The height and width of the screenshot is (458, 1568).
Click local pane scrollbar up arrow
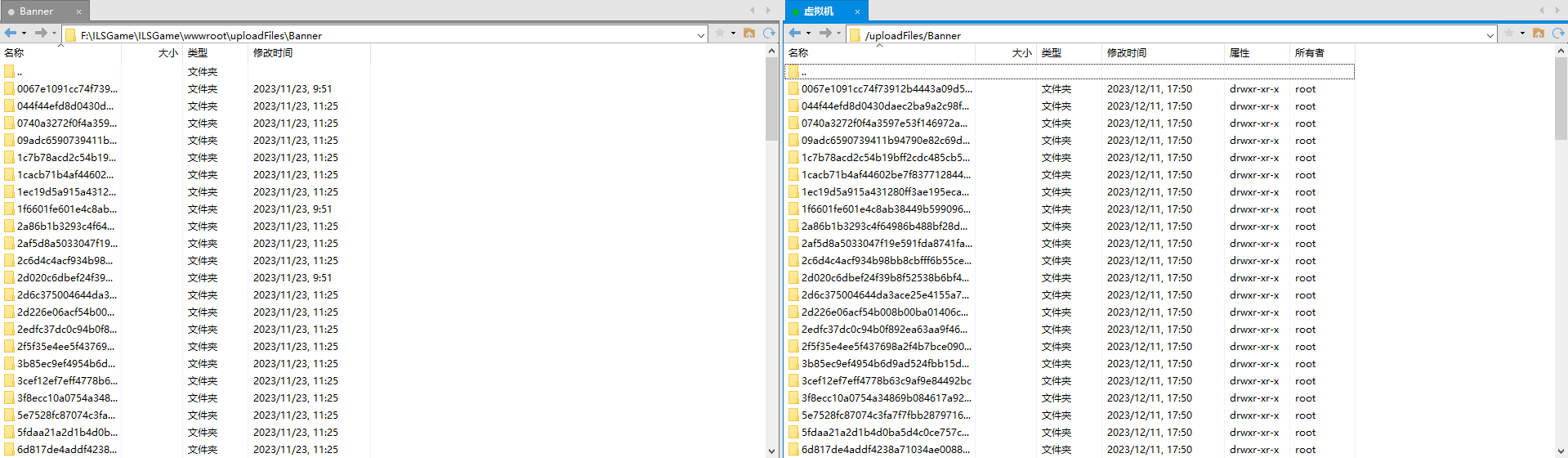click(x=771, y=52)
